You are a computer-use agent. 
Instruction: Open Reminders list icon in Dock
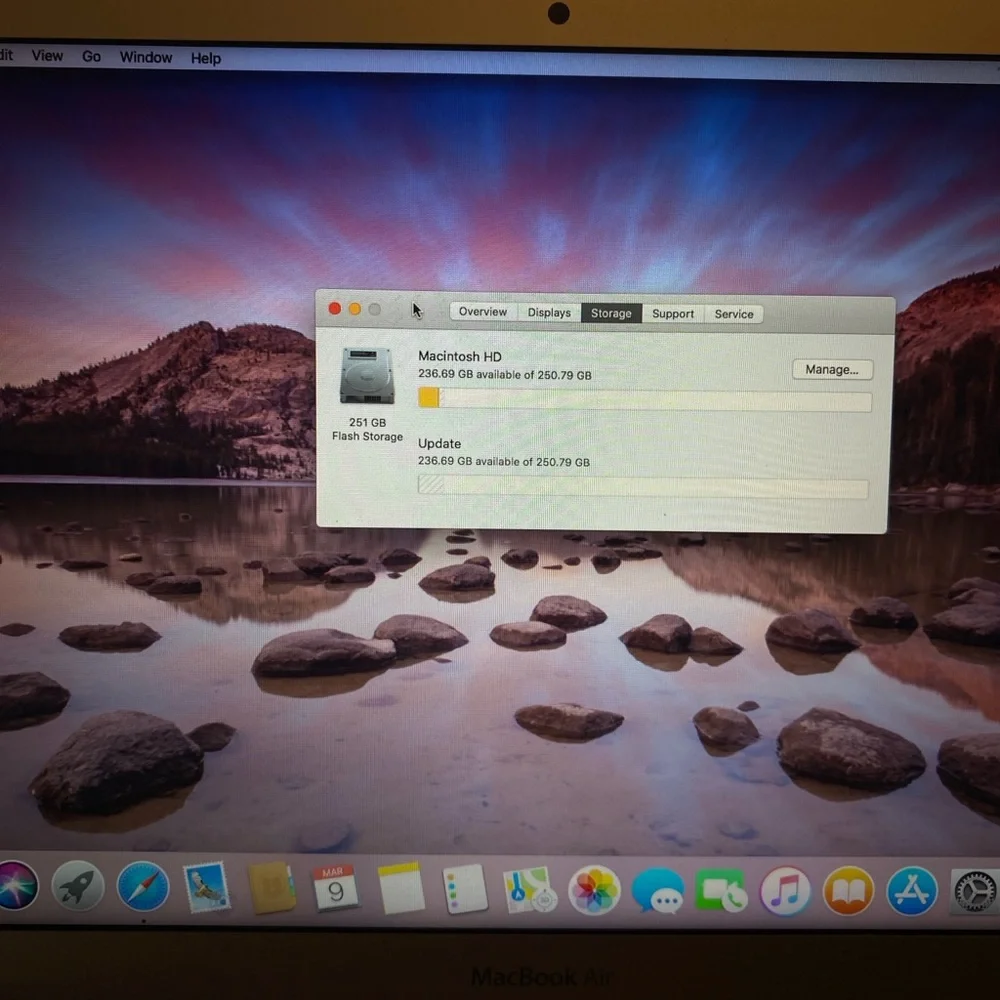click(465, 889)
